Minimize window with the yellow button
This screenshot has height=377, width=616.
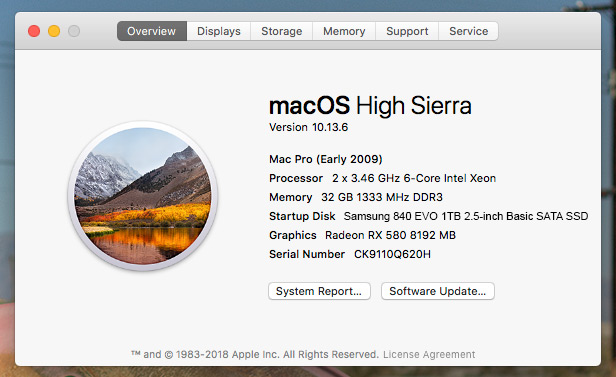click(x=54, y=31)
